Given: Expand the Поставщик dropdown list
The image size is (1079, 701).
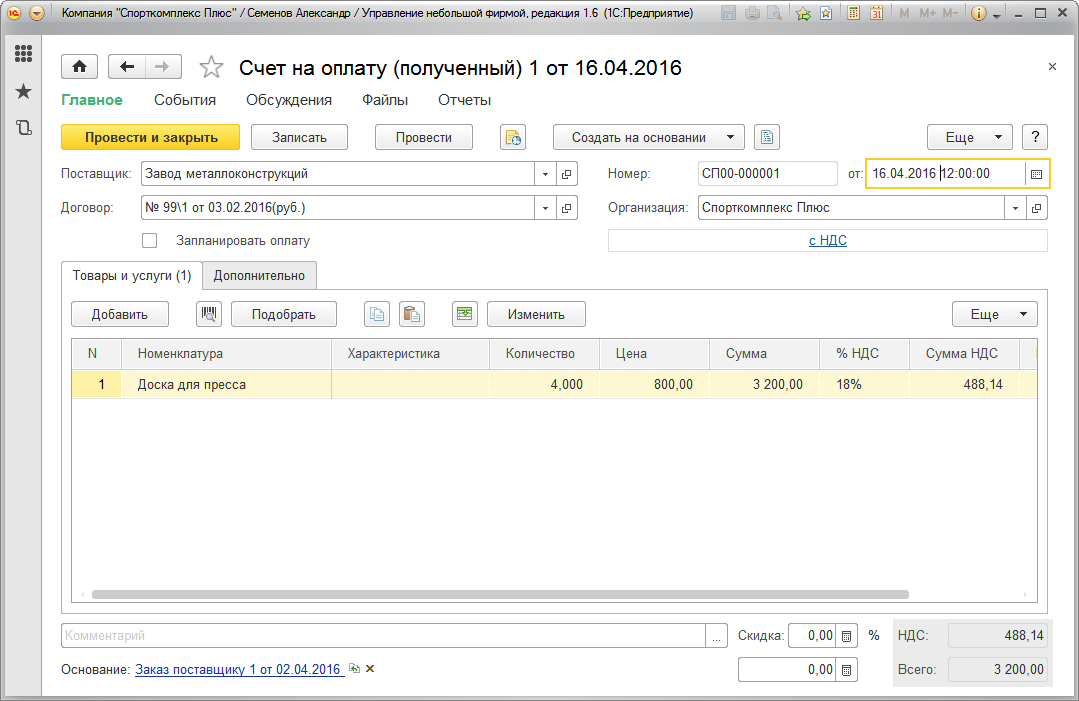Looking at the screenshot, I should (x=545, y=174).
